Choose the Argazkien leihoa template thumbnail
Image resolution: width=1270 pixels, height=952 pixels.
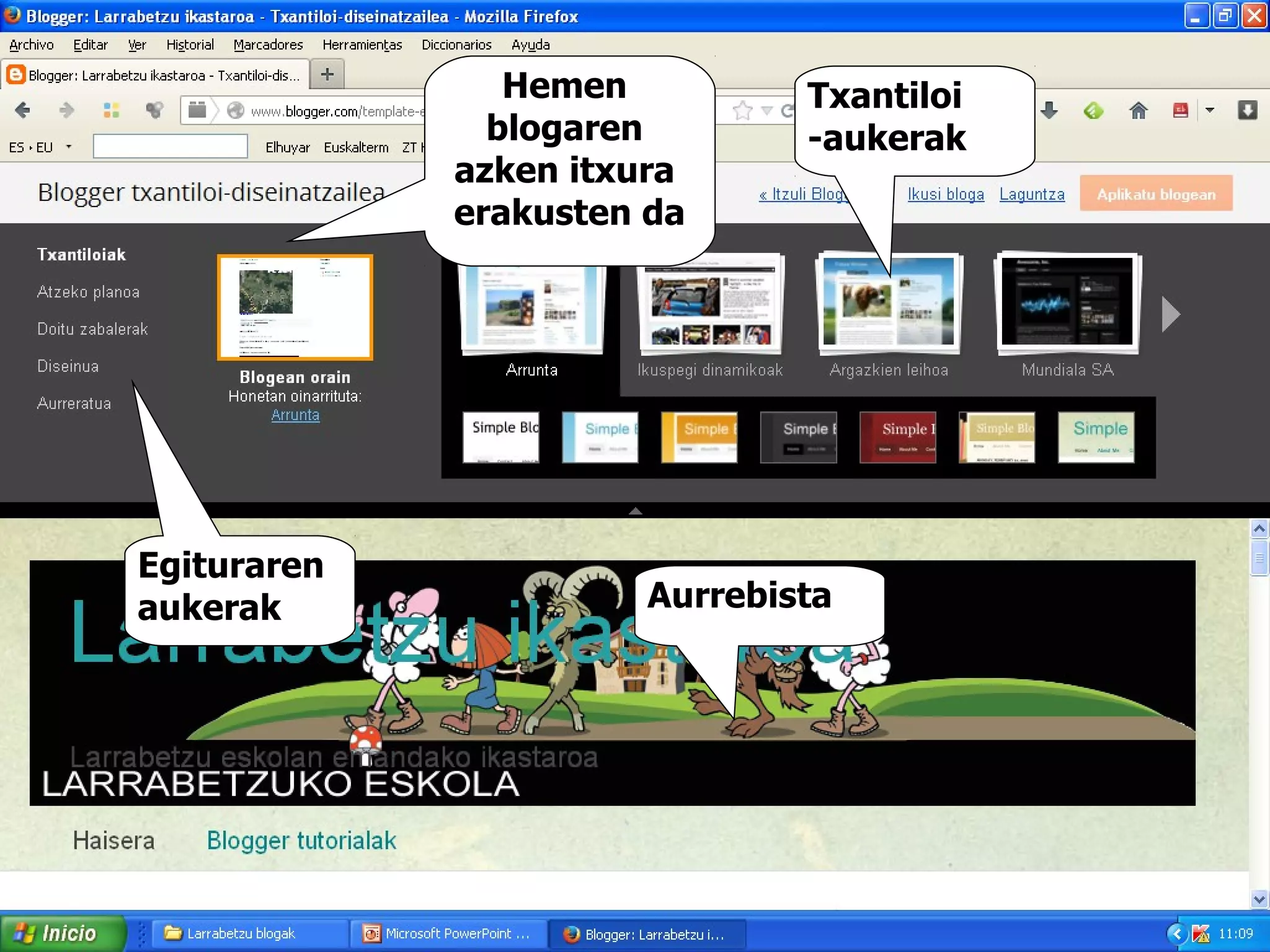tap(889, 303)
